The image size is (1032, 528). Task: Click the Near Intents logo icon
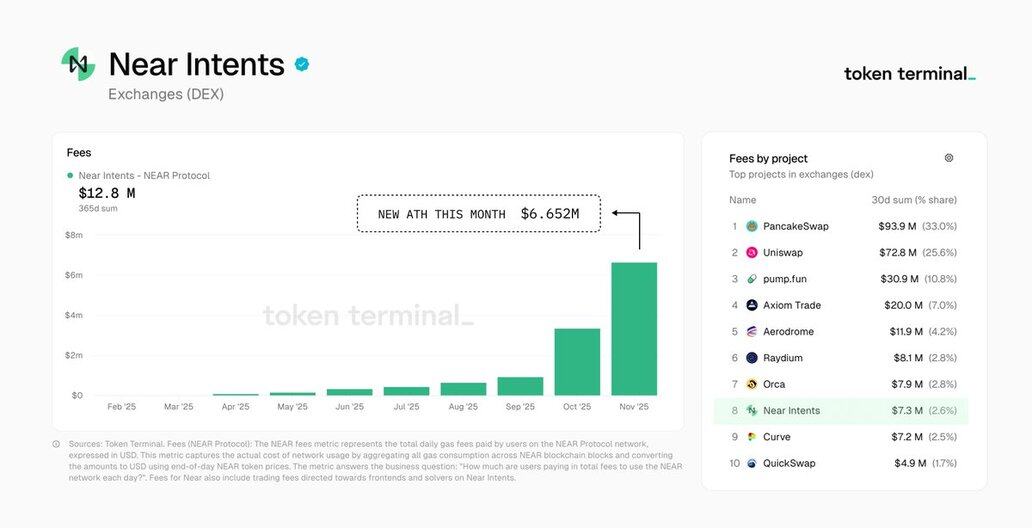[78, 64]
